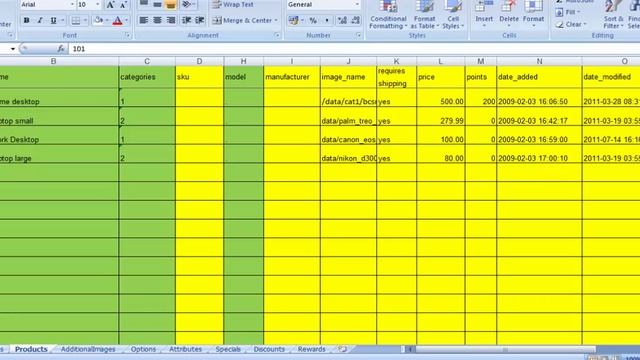Image resolution: width=640 pixels, height=360 pixels.
Task: Apply the Fill Color bucket
Action: 98,20
